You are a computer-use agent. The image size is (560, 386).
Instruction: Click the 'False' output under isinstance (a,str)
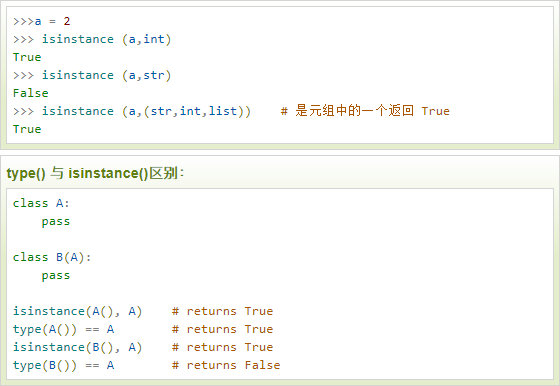[31, 93]
